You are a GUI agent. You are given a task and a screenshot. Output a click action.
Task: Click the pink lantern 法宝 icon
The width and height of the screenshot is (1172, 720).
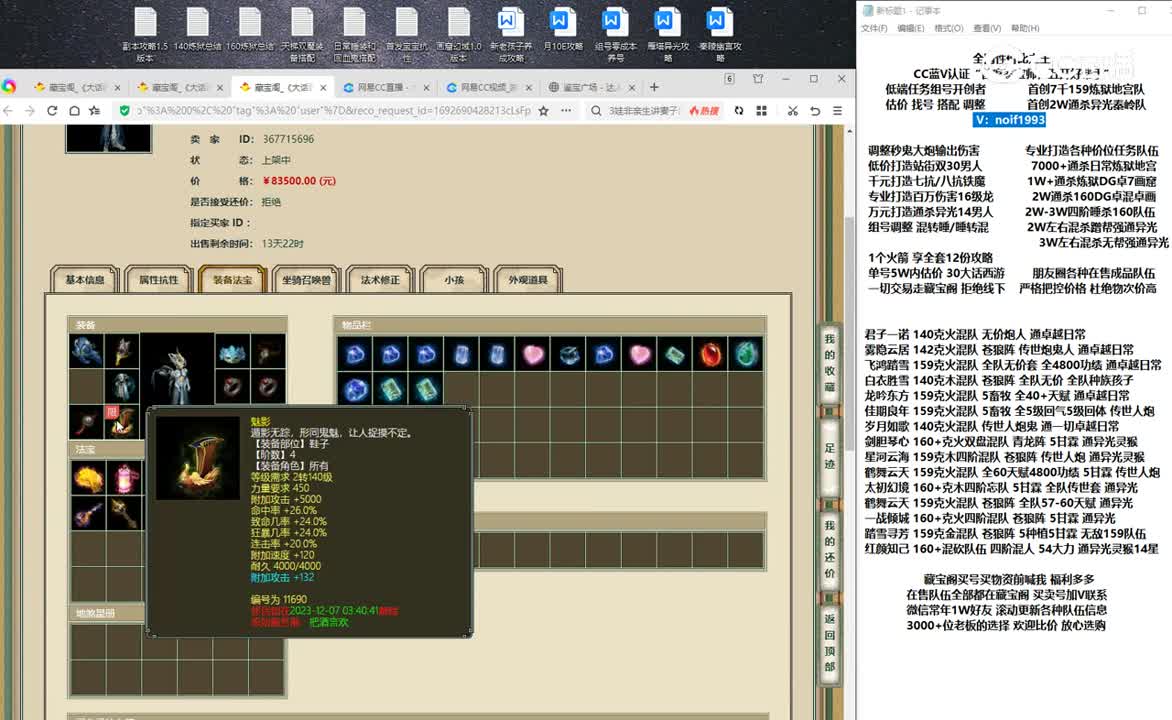(x=124, y=478)
